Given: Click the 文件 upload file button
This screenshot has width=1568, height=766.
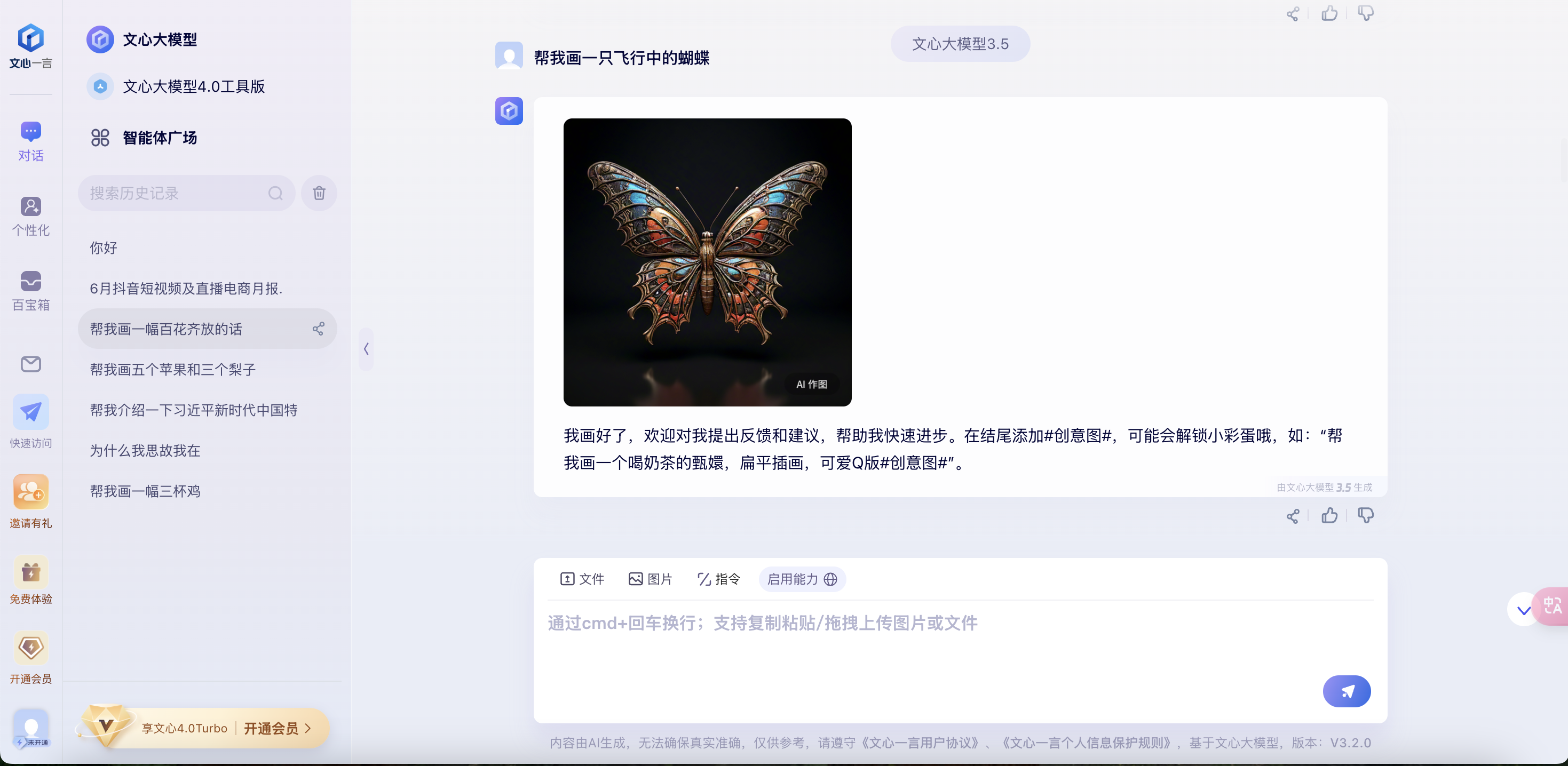Looking at the screenshot, I should coord(582,579).
